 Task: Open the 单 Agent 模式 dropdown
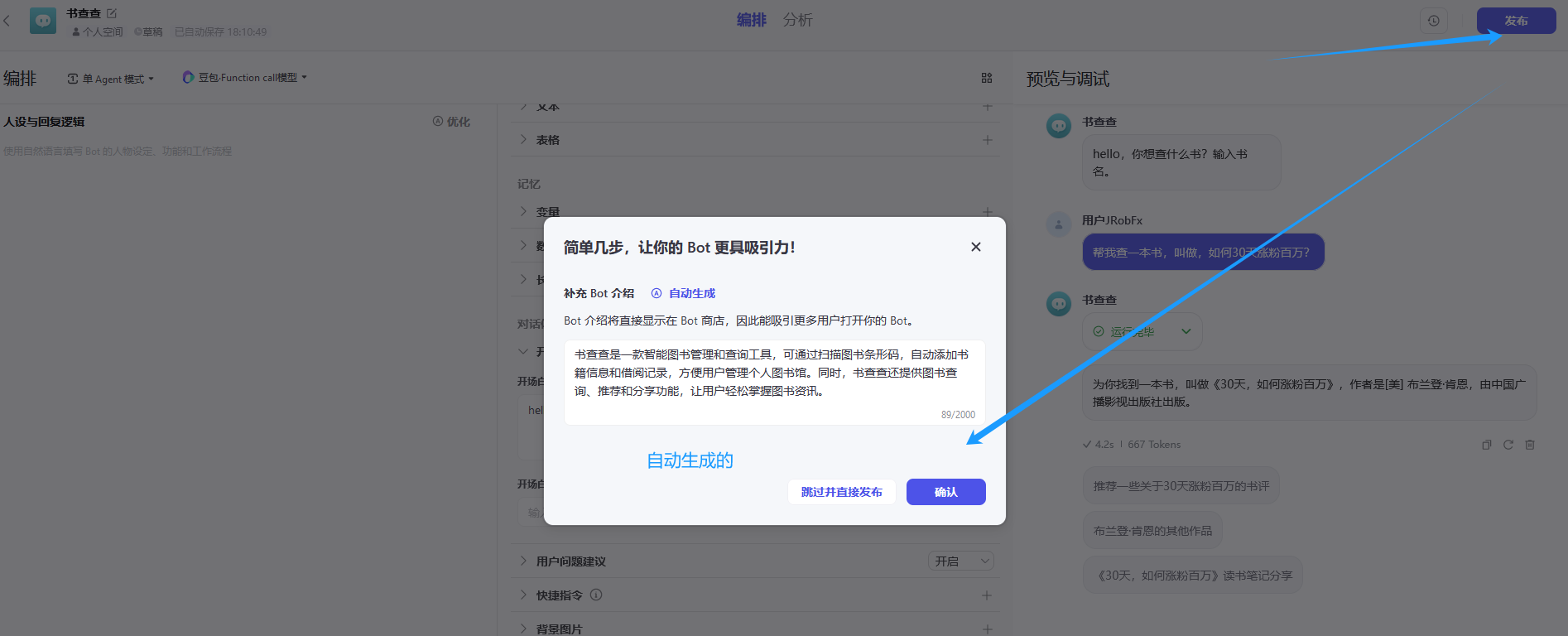point(111,79)
